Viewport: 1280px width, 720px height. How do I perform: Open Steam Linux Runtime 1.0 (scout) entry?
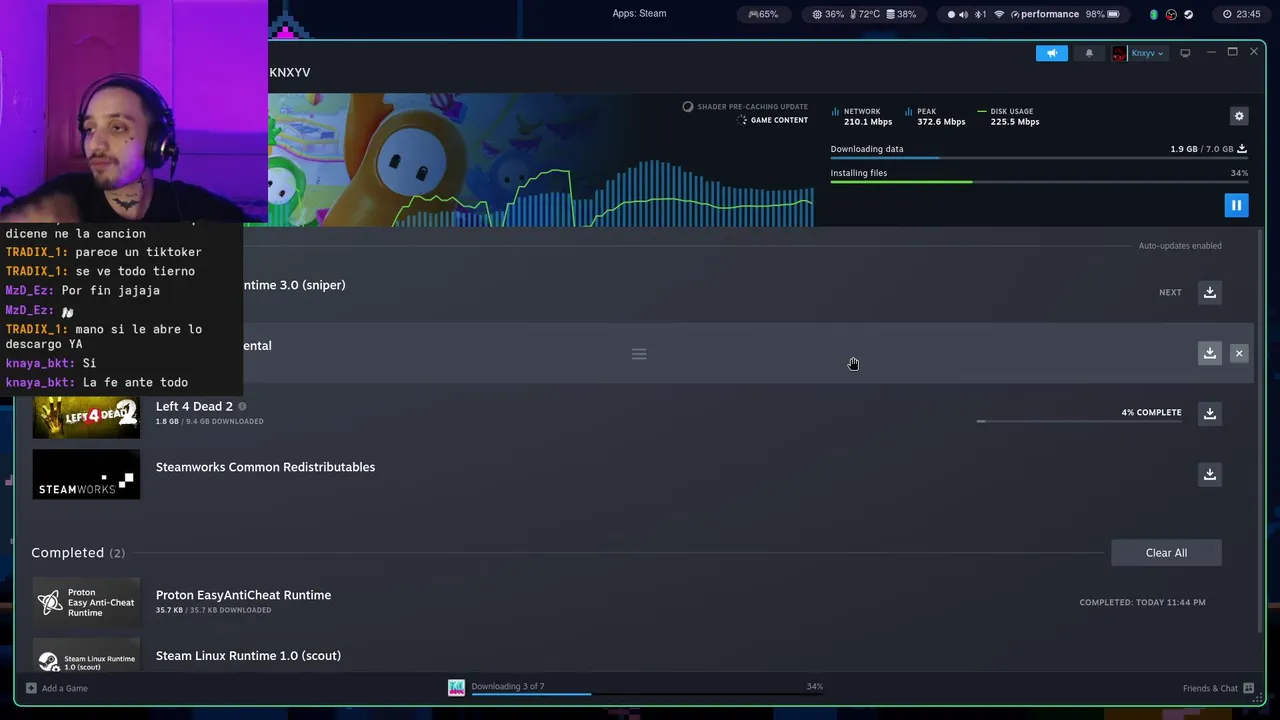click(248, 656)
